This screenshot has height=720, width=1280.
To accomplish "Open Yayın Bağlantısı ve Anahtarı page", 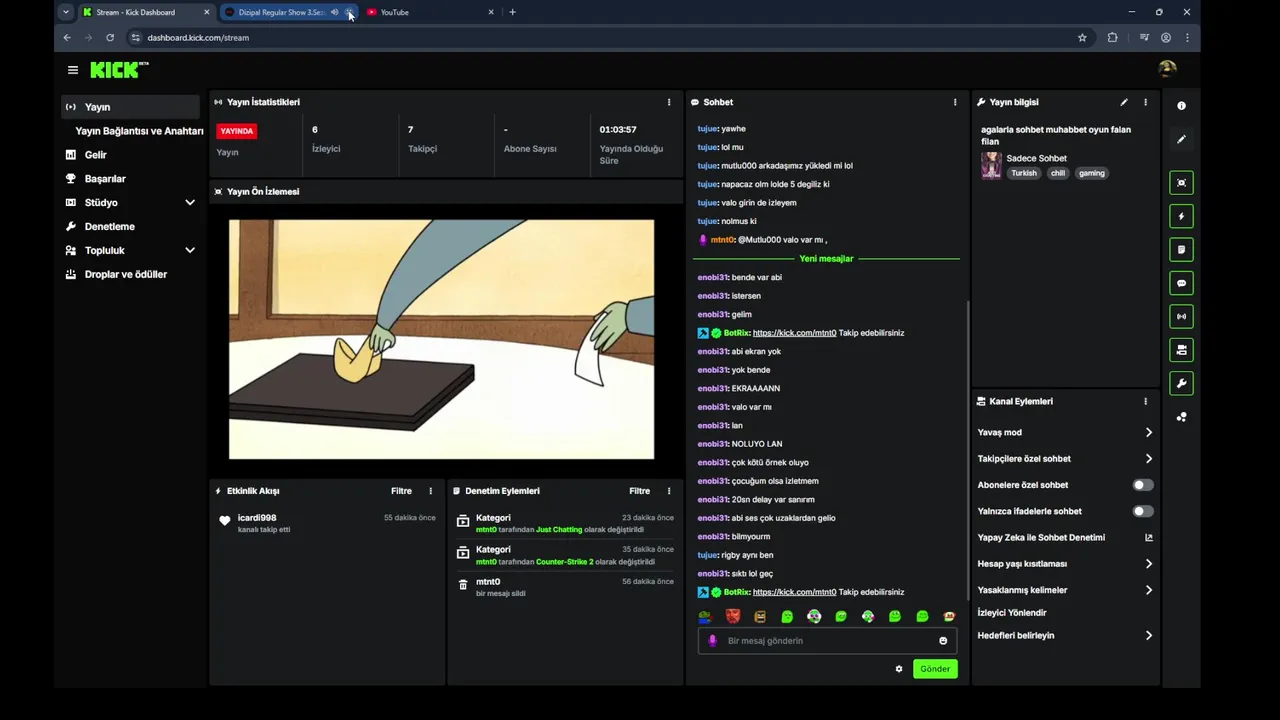I will coord(139,131).
